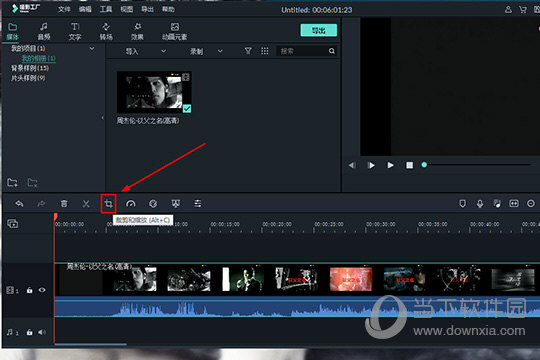Lock audio track 1
The height and width of the screenshot is (360, 540).
click(30, 332)
